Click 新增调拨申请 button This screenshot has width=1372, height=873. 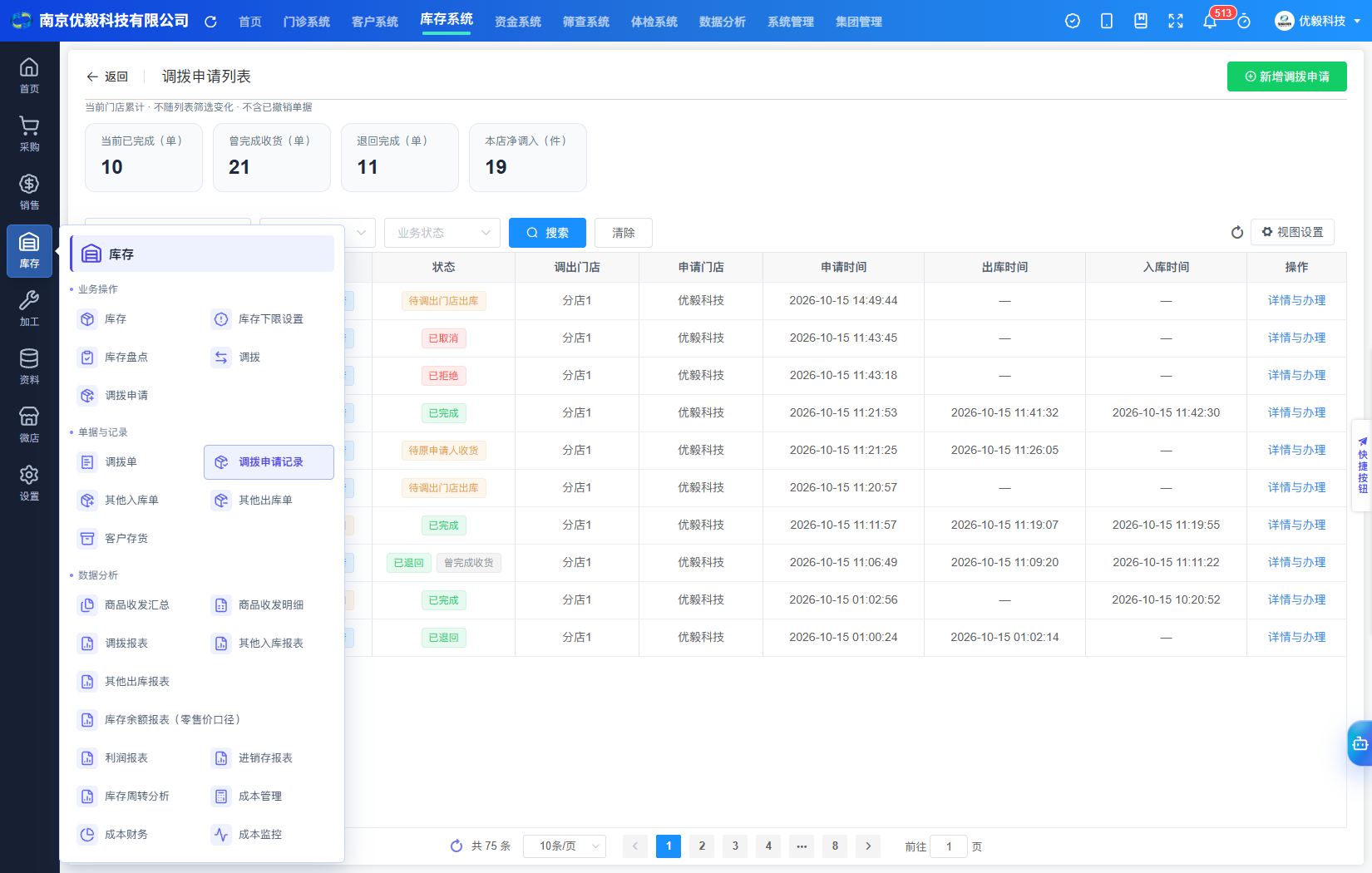pos(1287,76)
